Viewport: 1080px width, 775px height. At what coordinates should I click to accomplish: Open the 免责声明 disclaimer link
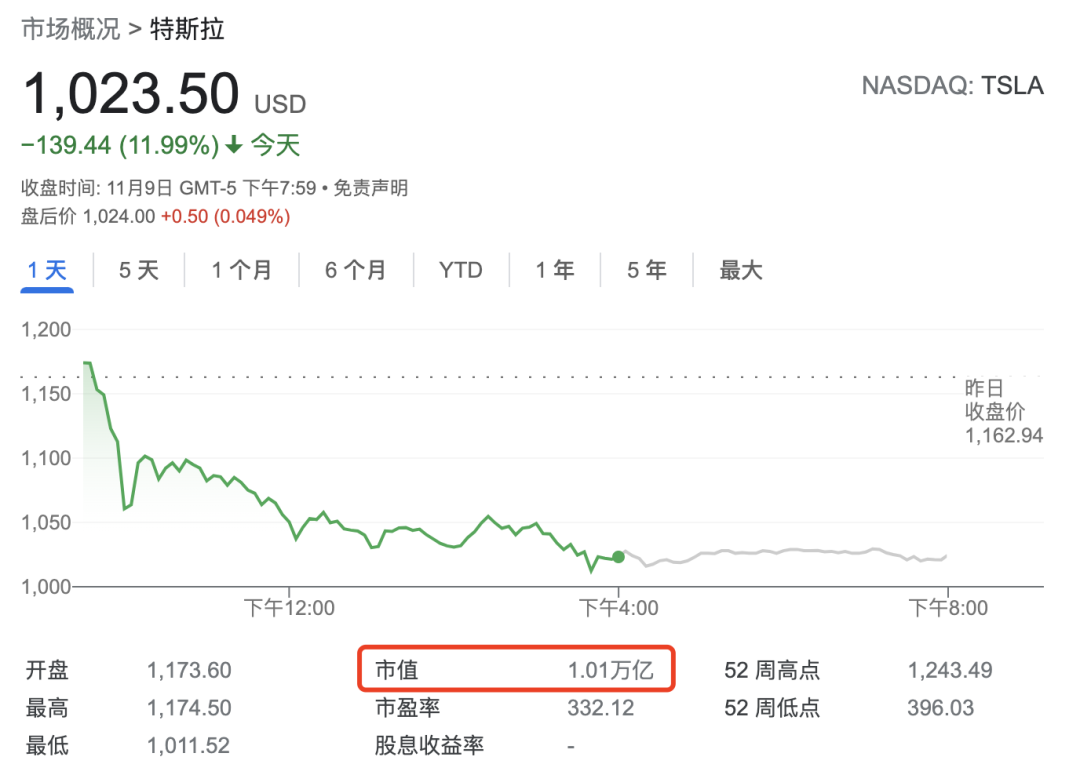(371, 188)
